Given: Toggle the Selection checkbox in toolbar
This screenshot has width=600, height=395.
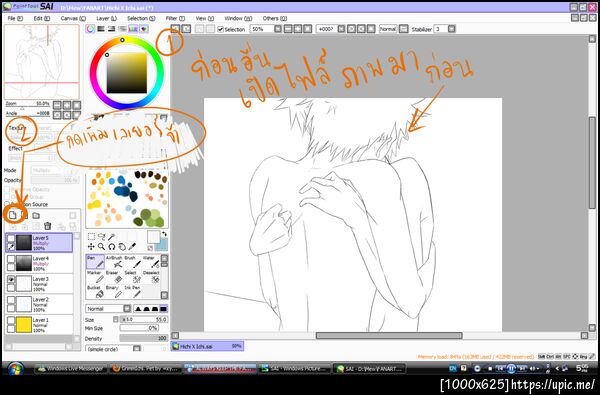Looking at the screenshot, I should (x=220, y=29).
